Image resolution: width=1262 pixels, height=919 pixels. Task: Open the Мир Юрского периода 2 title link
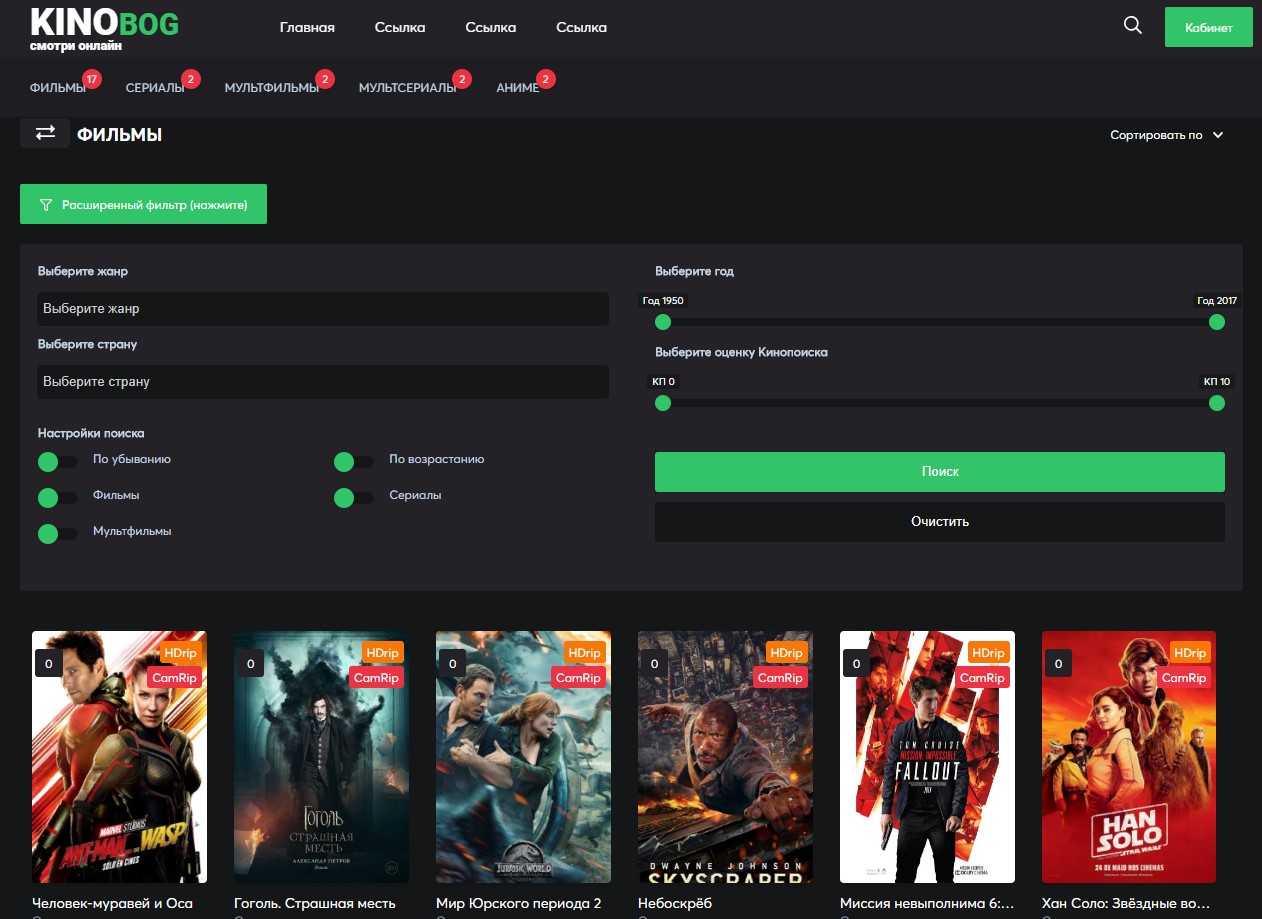coord(518,903)
